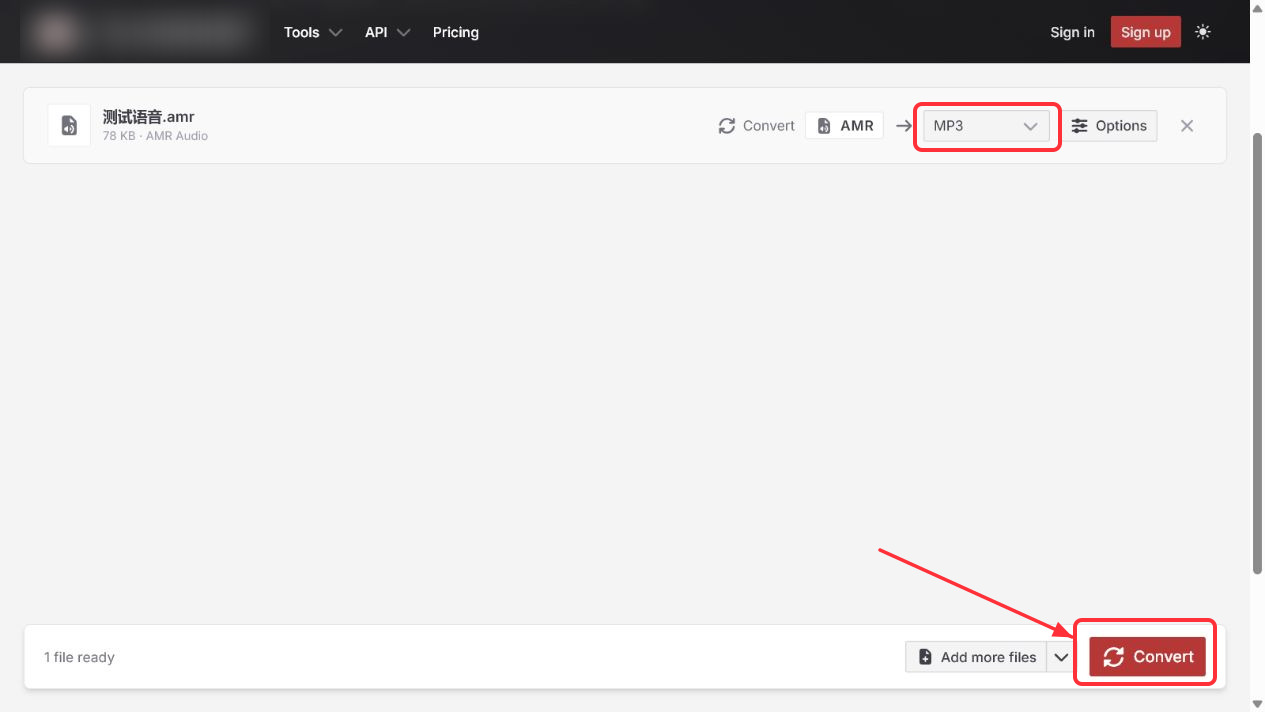
Task: Expand the Tools menu
Action: tap(313, 32)
